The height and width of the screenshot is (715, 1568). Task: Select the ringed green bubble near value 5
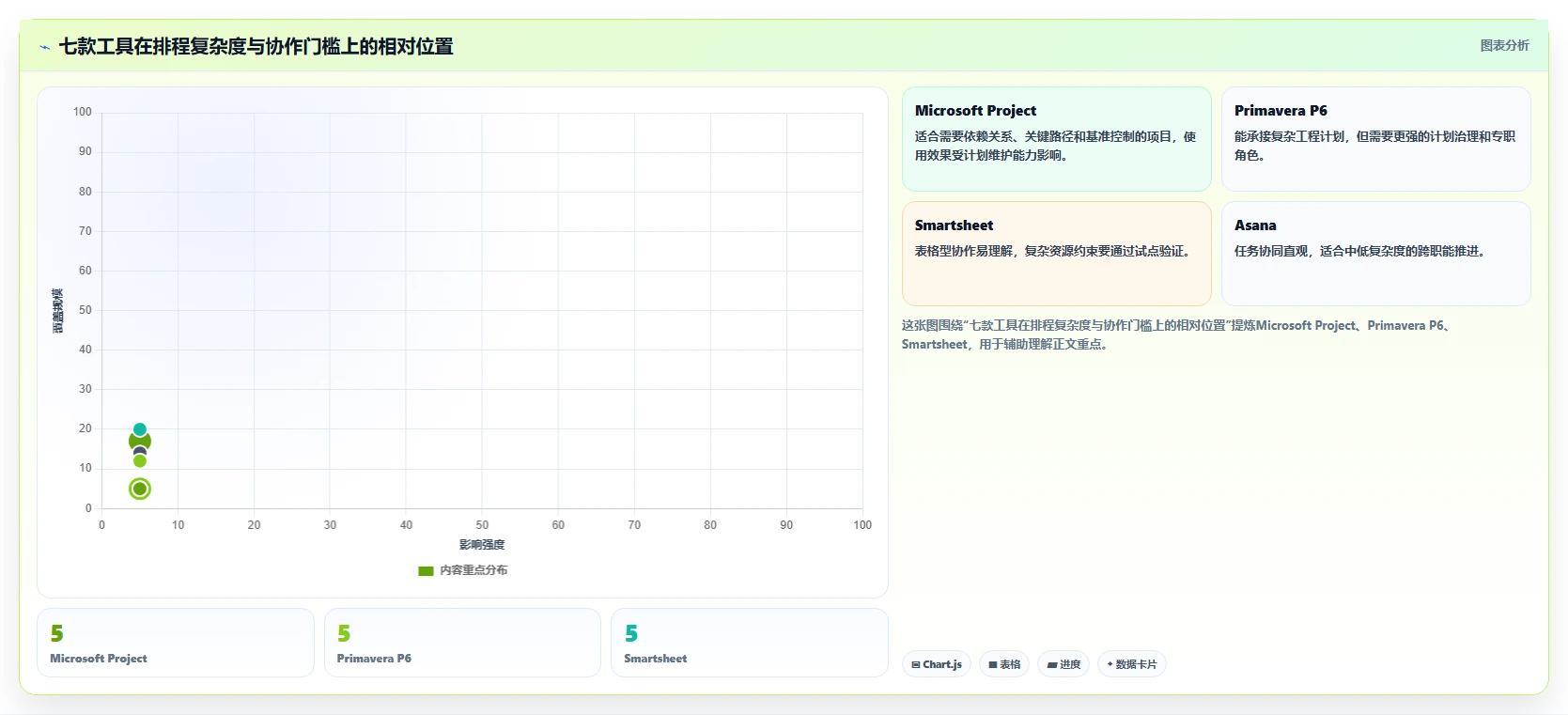140,489
